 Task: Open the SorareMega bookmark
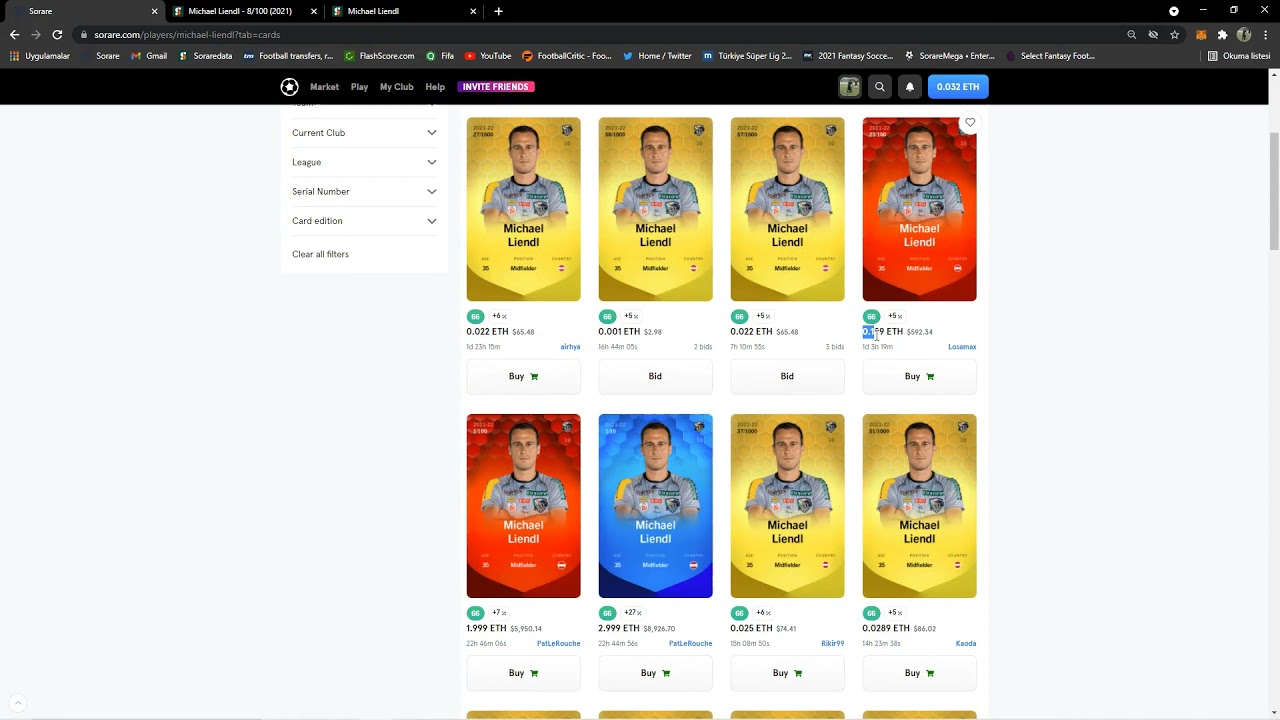[949, 56]
